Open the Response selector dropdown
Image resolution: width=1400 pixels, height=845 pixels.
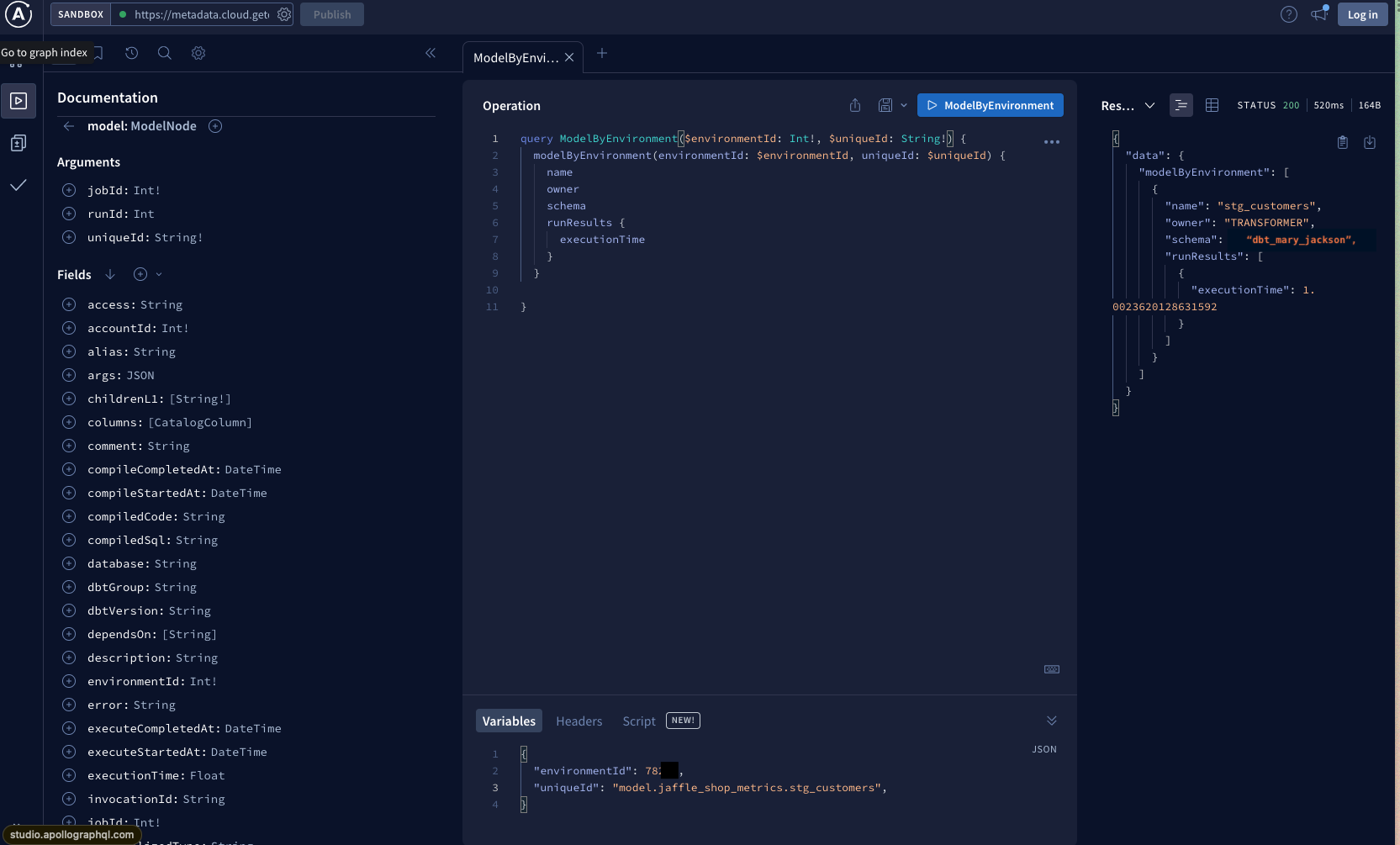click(x=1150, y=105)
